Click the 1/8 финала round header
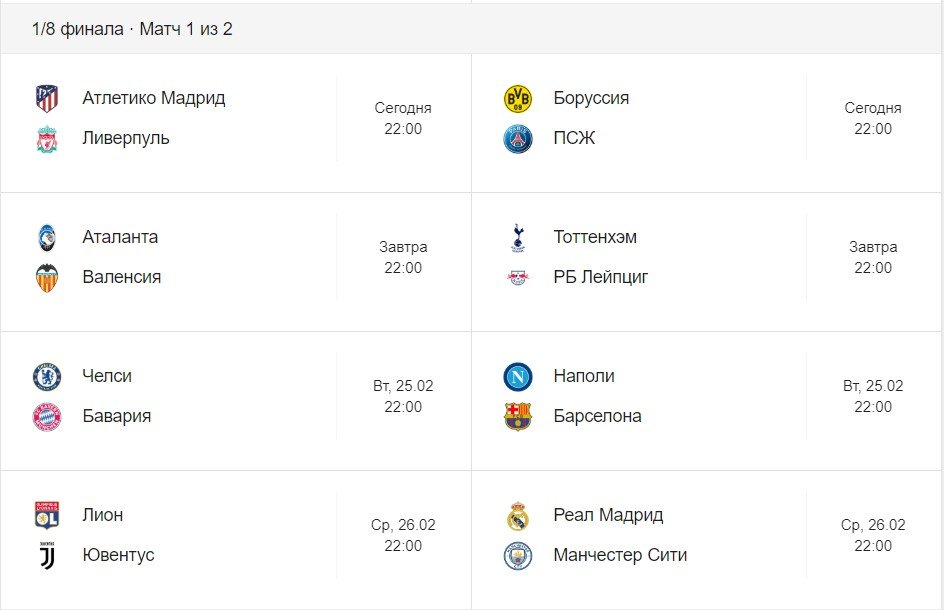944x610 pixels. [x=132, y=29]
